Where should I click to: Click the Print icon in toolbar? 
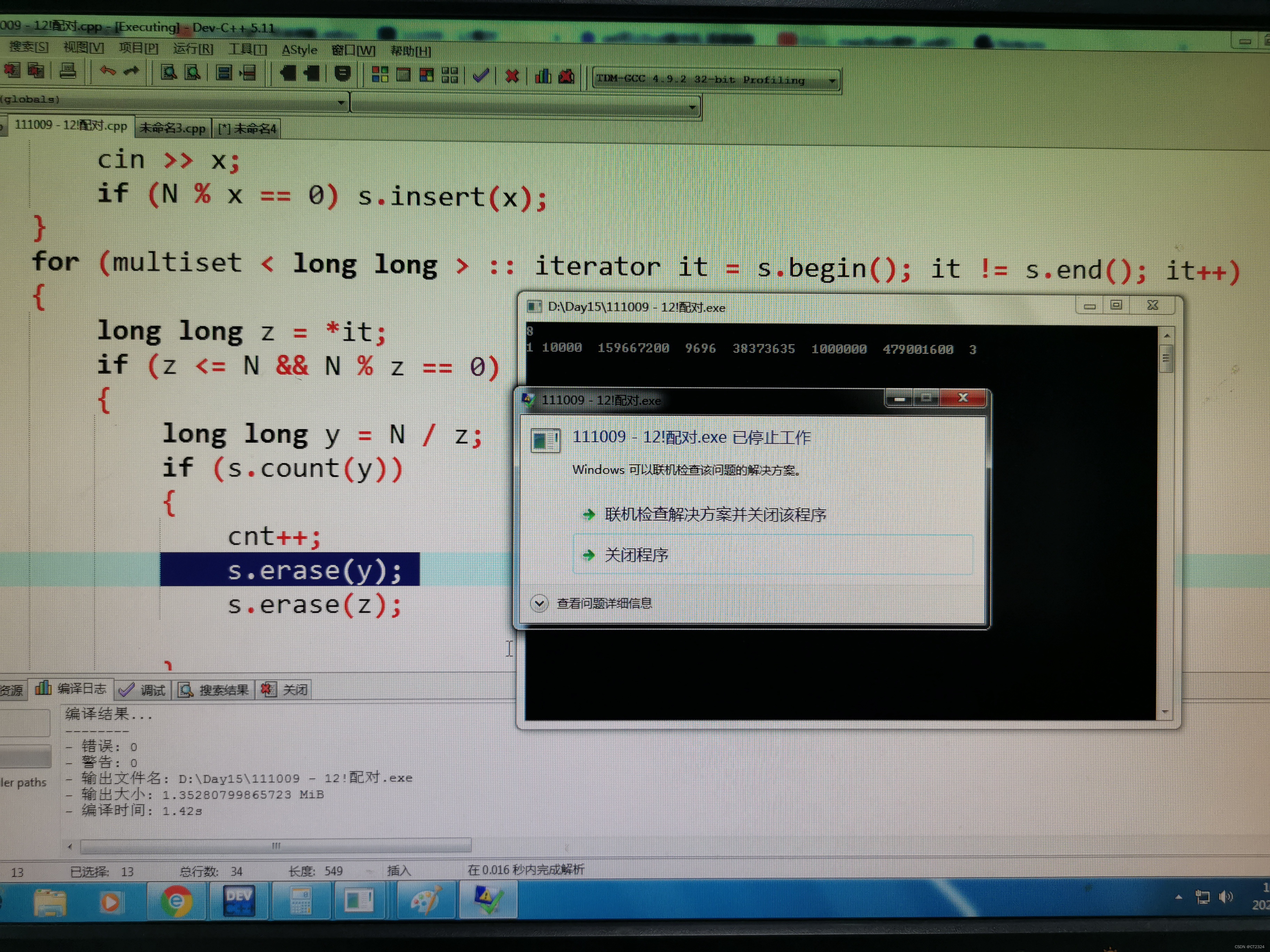(x=68, y=71)
